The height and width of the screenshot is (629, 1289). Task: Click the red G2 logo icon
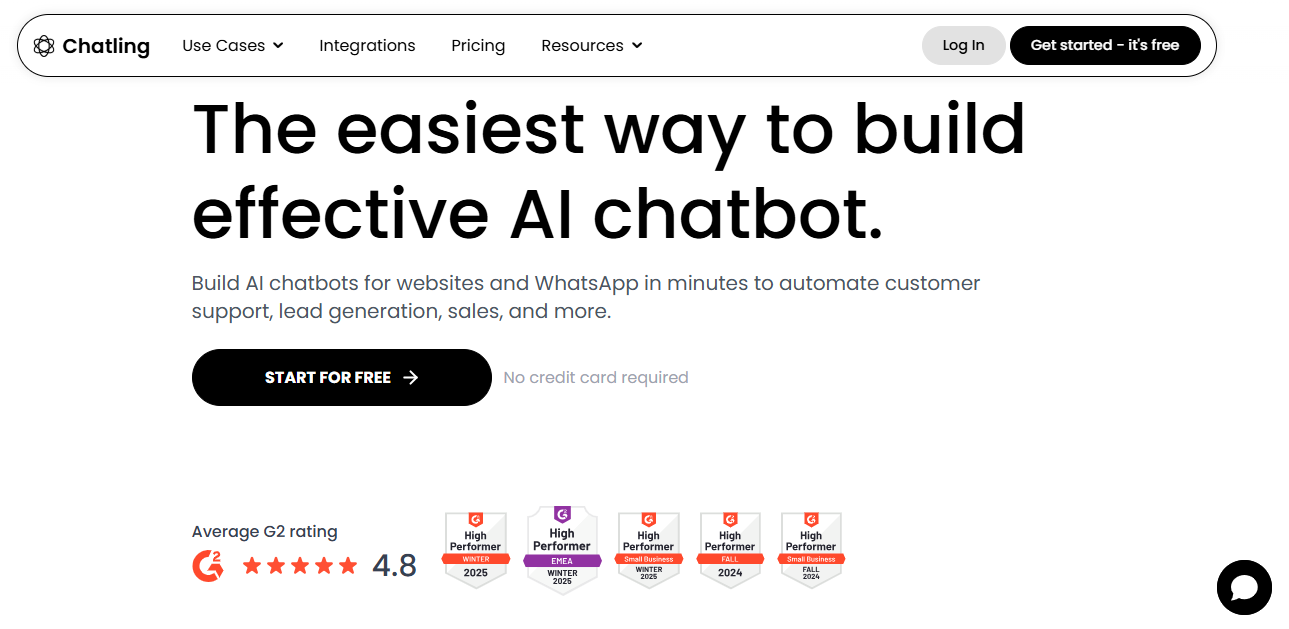click(208, 566)
